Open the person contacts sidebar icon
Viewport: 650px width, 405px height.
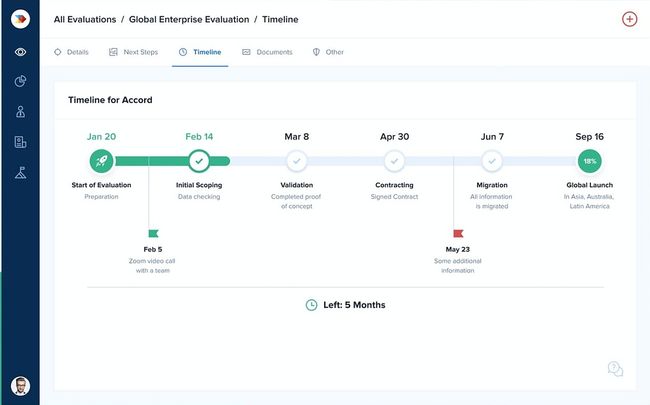(x=20, y=112)
